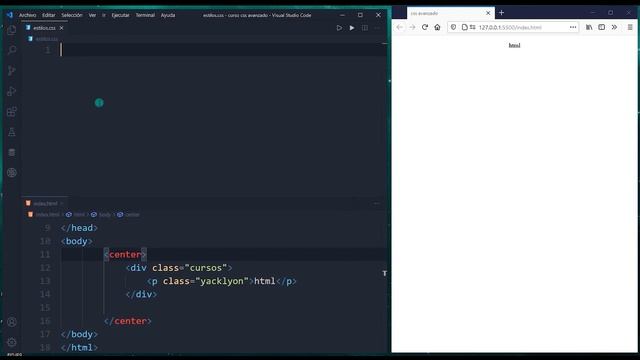
Task: Open the Search view in VS Code
Action: pos(12,50)
